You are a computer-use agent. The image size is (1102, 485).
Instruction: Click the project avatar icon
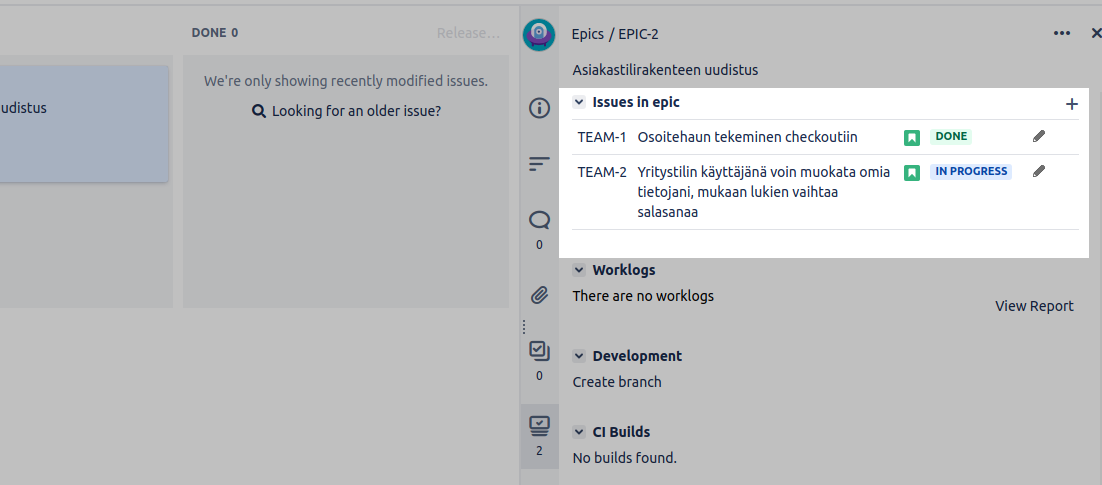tap(539, 34)
